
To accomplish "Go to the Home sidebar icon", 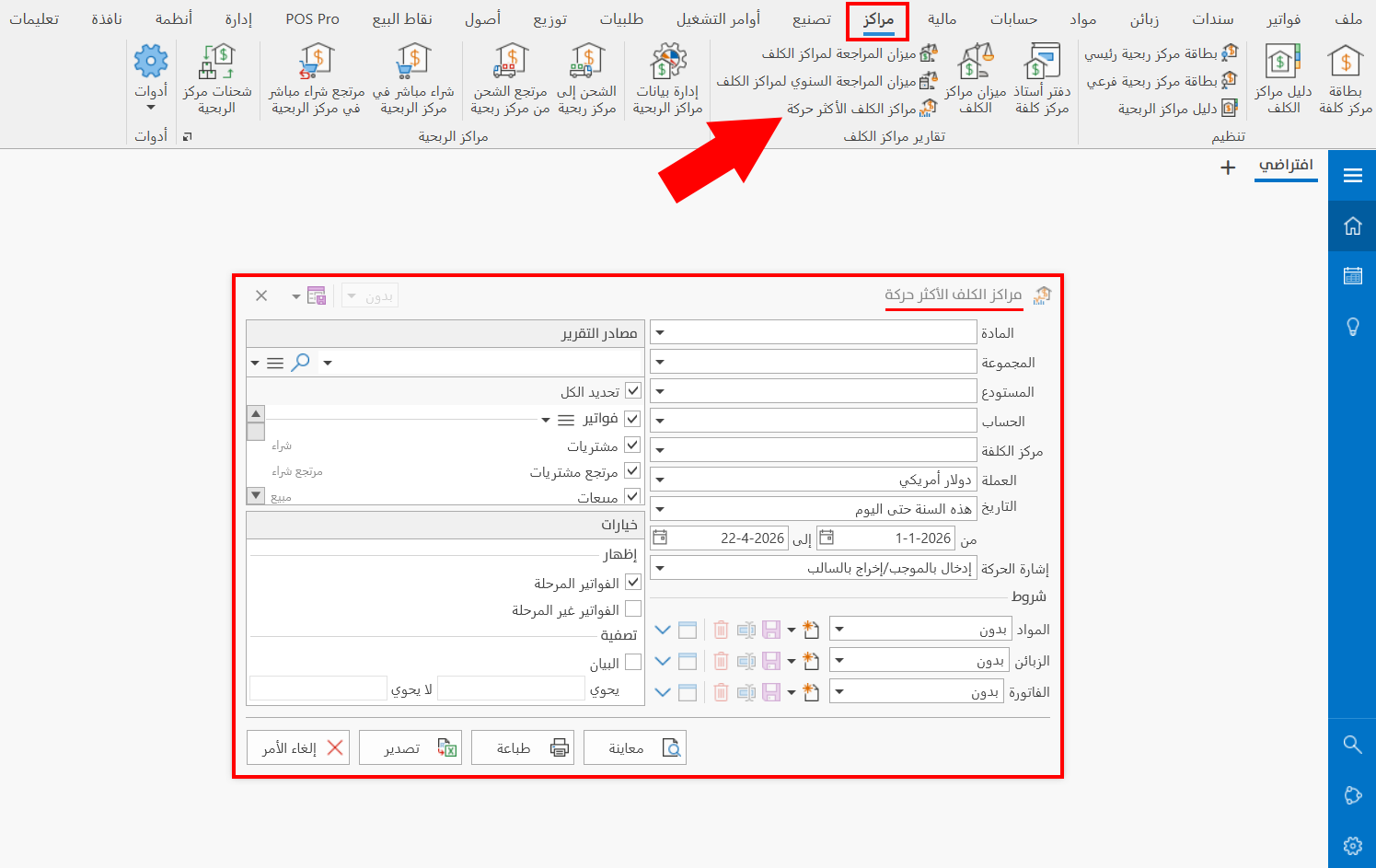I will click(x=1352, y=226).
